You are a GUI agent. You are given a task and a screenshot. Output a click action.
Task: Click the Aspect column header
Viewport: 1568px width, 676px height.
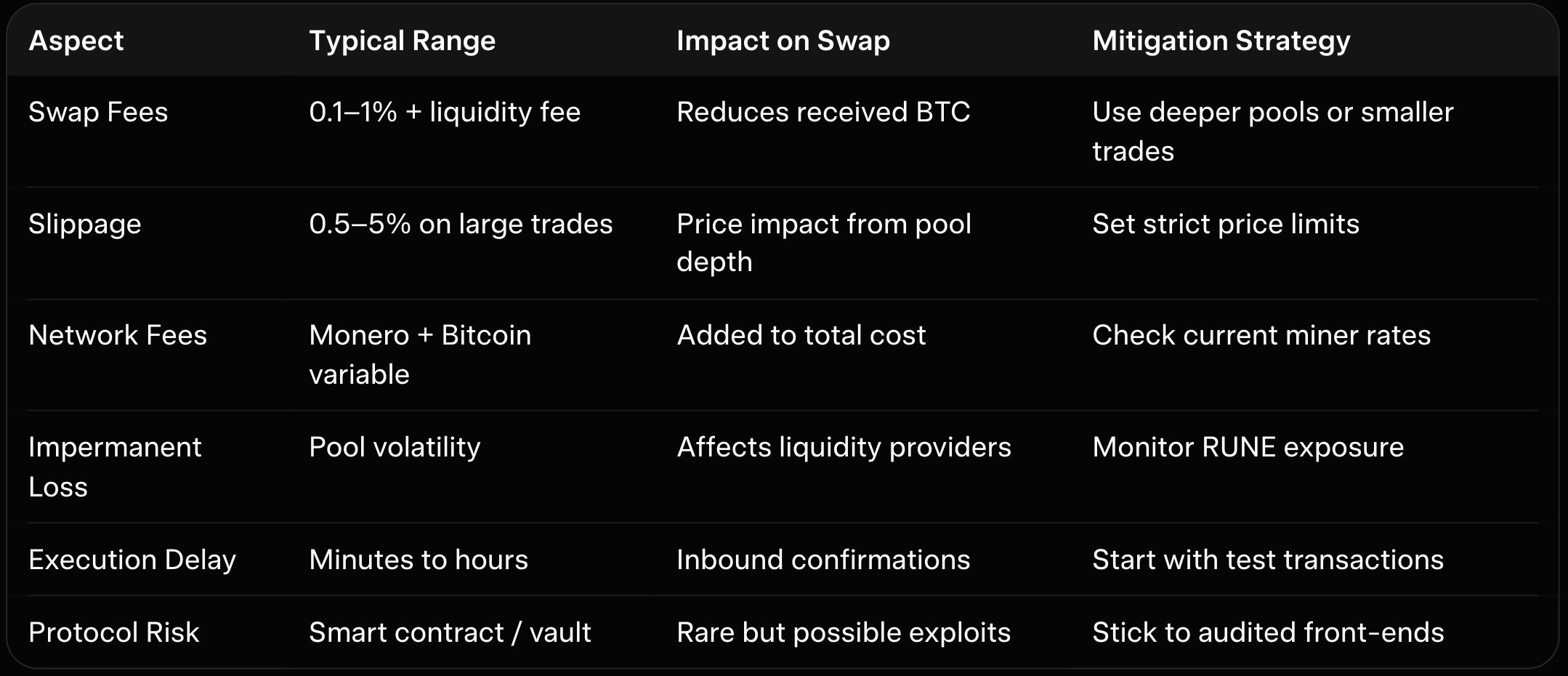point(76,41)
